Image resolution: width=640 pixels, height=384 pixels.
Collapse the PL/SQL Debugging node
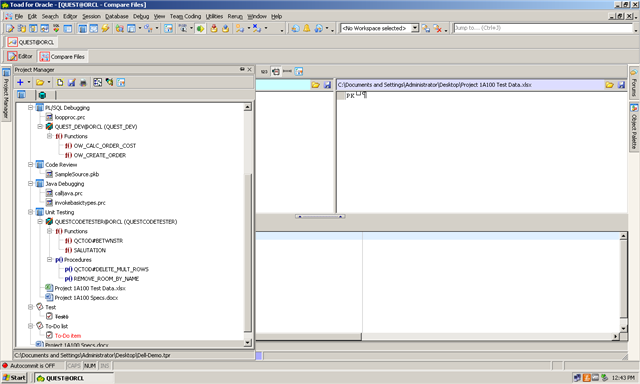click(30, 108)
